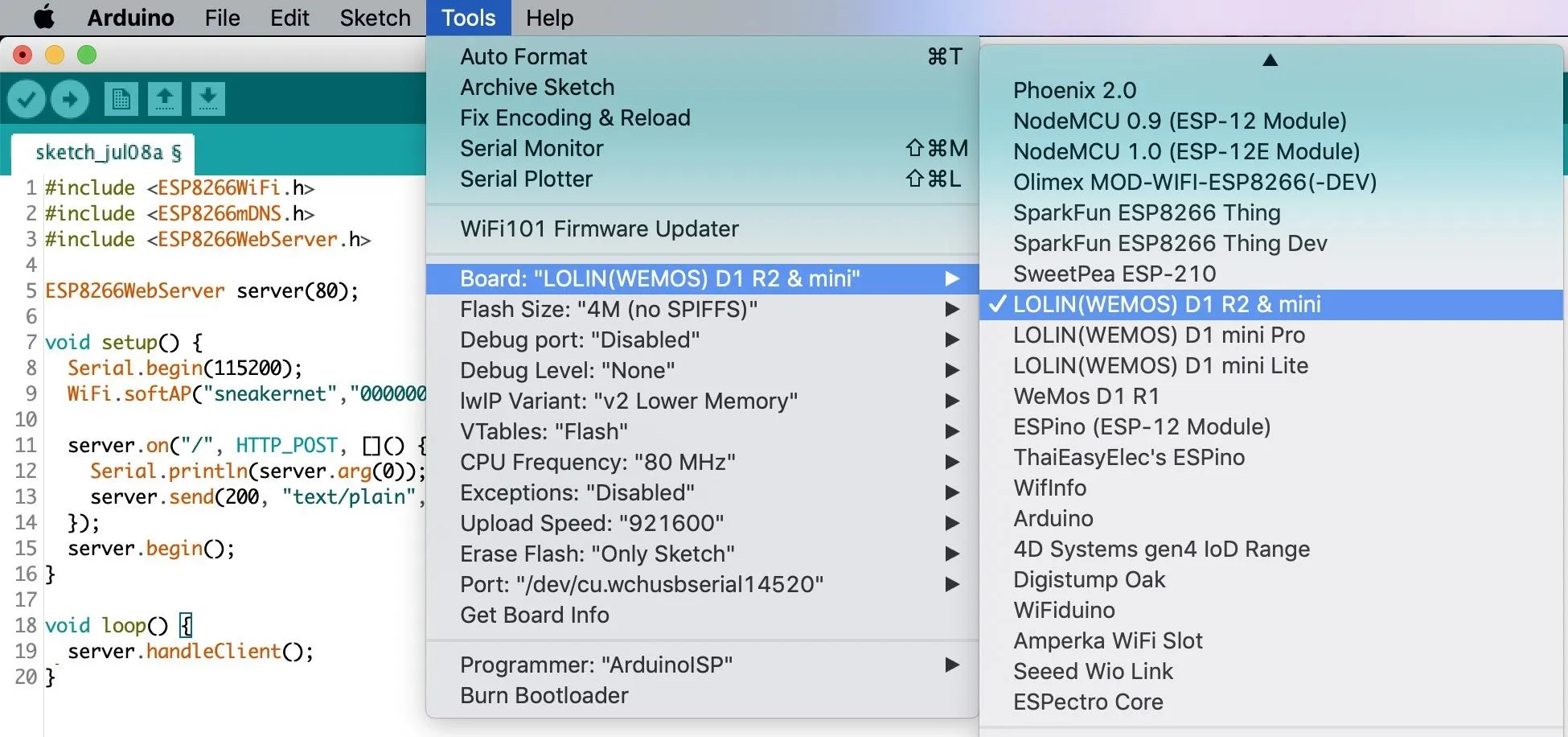Open the Apple menu
Viewport: 1568px width, 737px height.
point(44,18)
